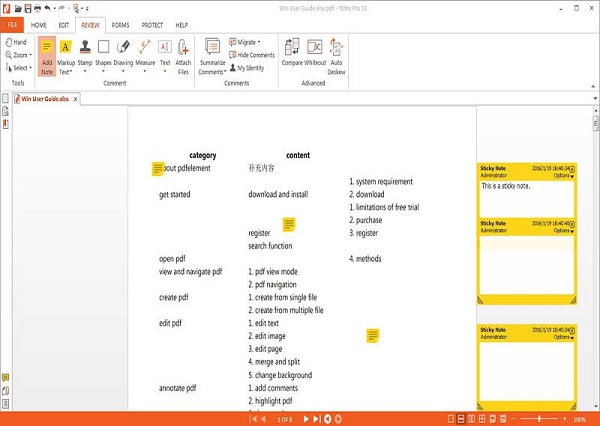Expand the Shapes dropdown arrow
The image size is (600, 426).
103,71
